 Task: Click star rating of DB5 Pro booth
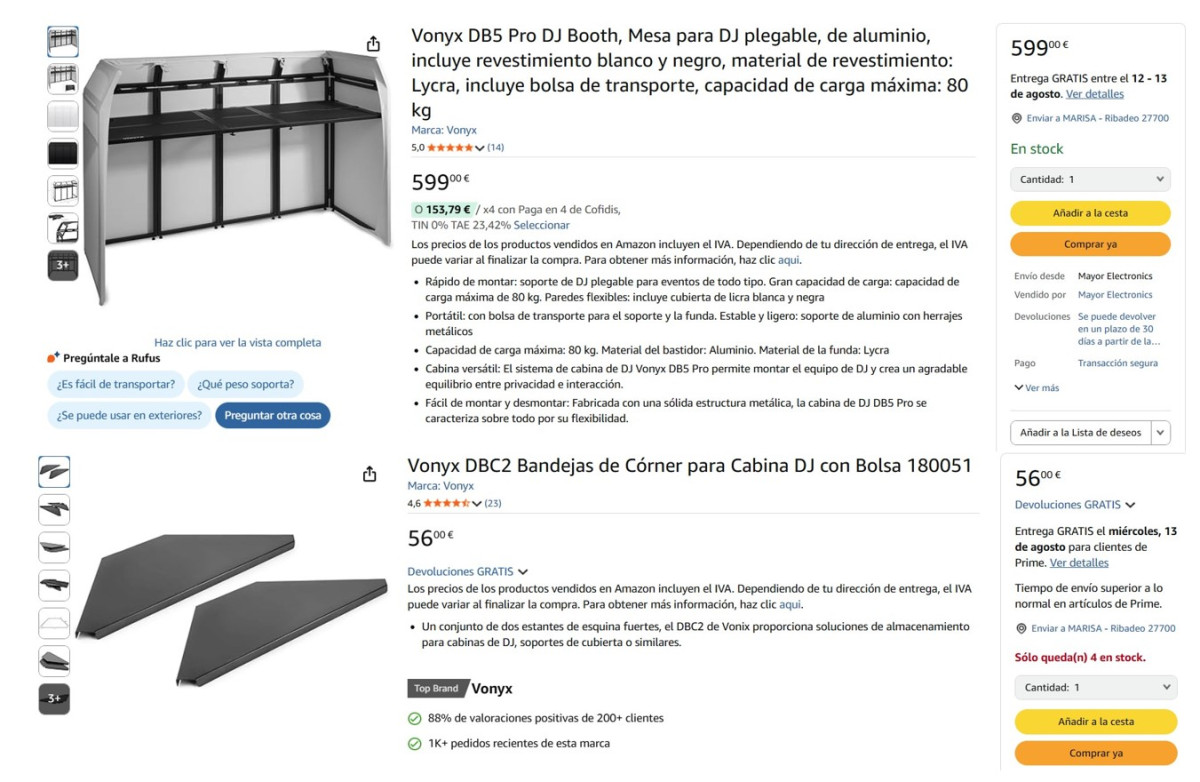pos(449,148)
